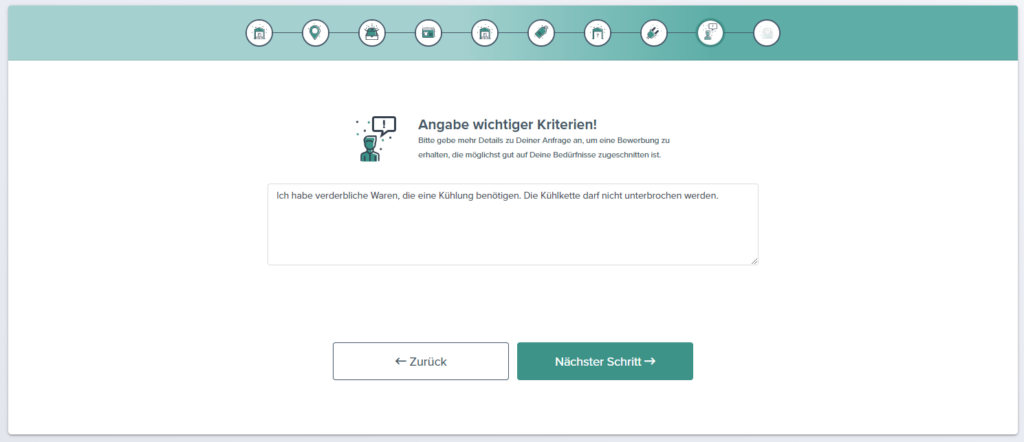This screenshot has width=1024, height=442.
Task: Focus the criteria details text area
Action: (x=513, y=224)
